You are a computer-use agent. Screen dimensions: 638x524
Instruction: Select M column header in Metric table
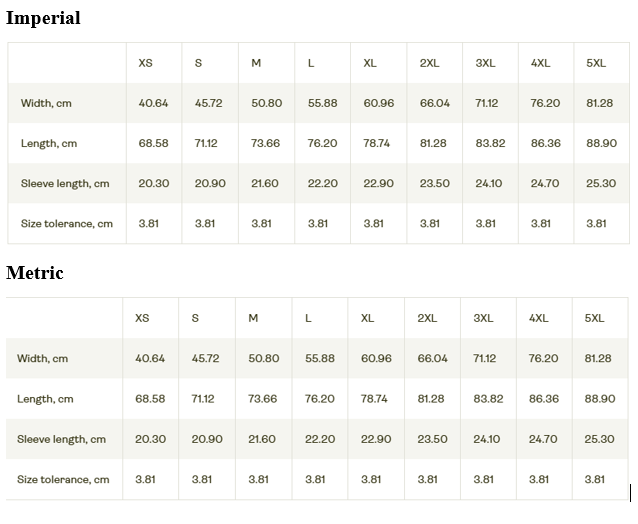pos(253,318)
